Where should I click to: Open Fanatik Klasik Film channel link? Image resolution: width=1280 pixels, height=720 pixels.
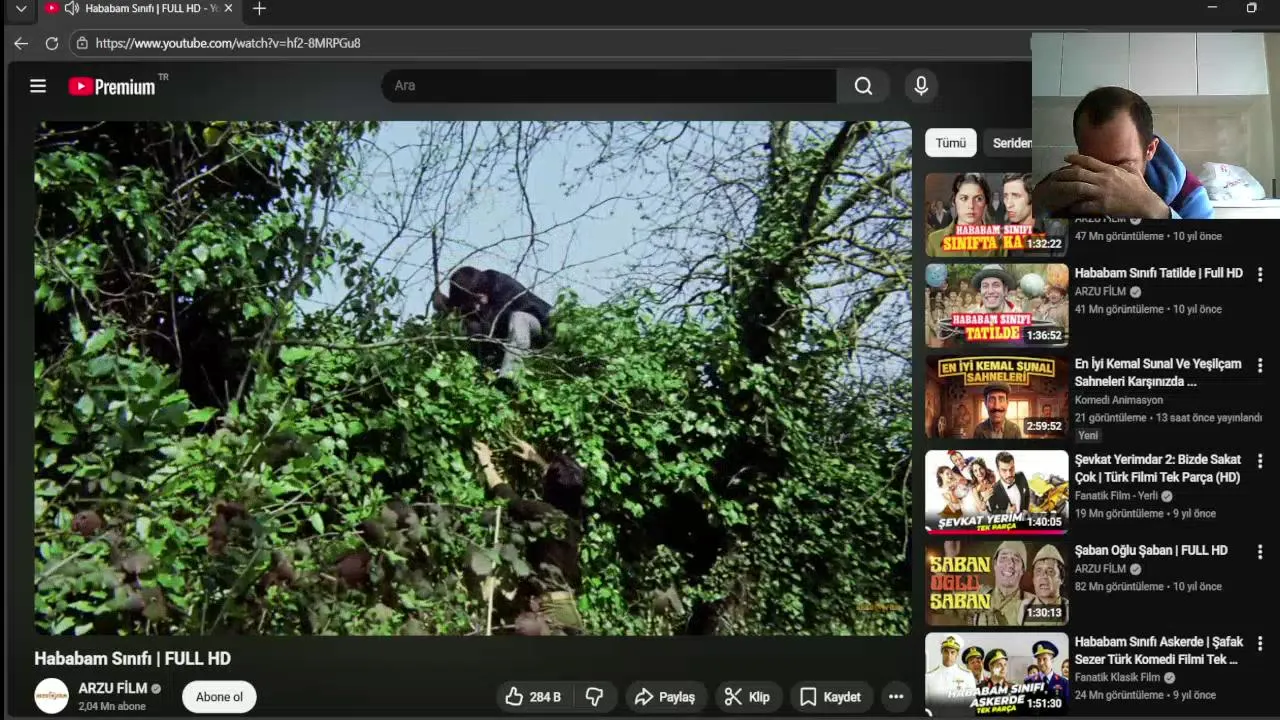coord(1117,677)
